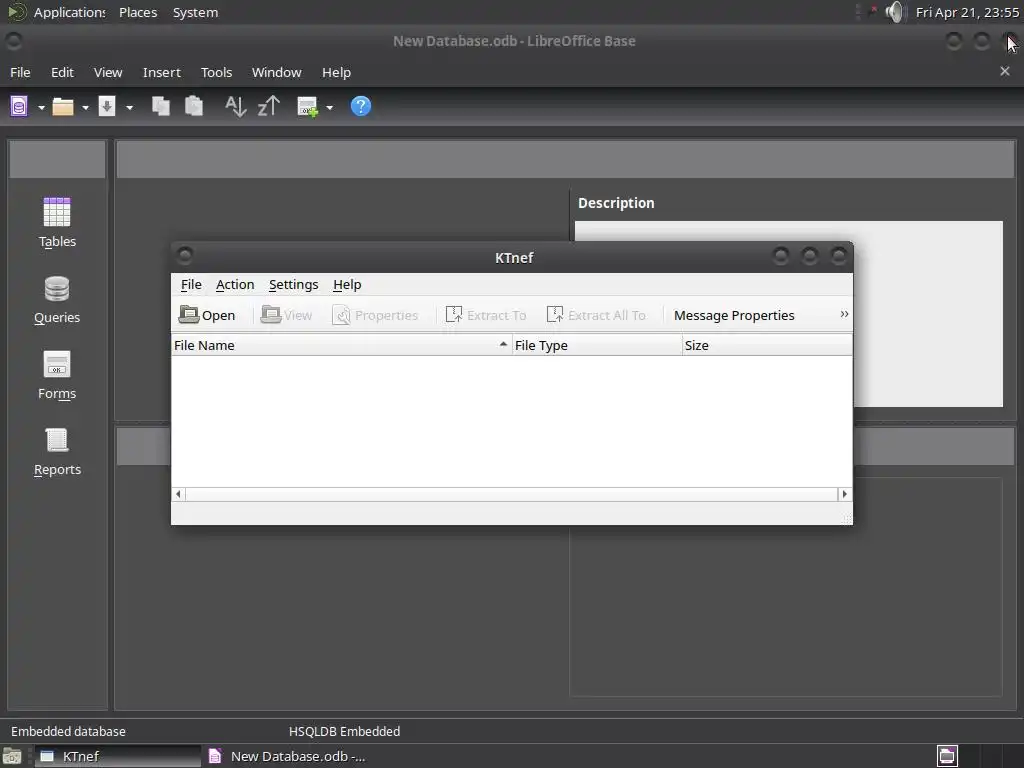Screen dimensions: 1024x768
Task: Select Reports in the Database pane
Action: point(57,452)
